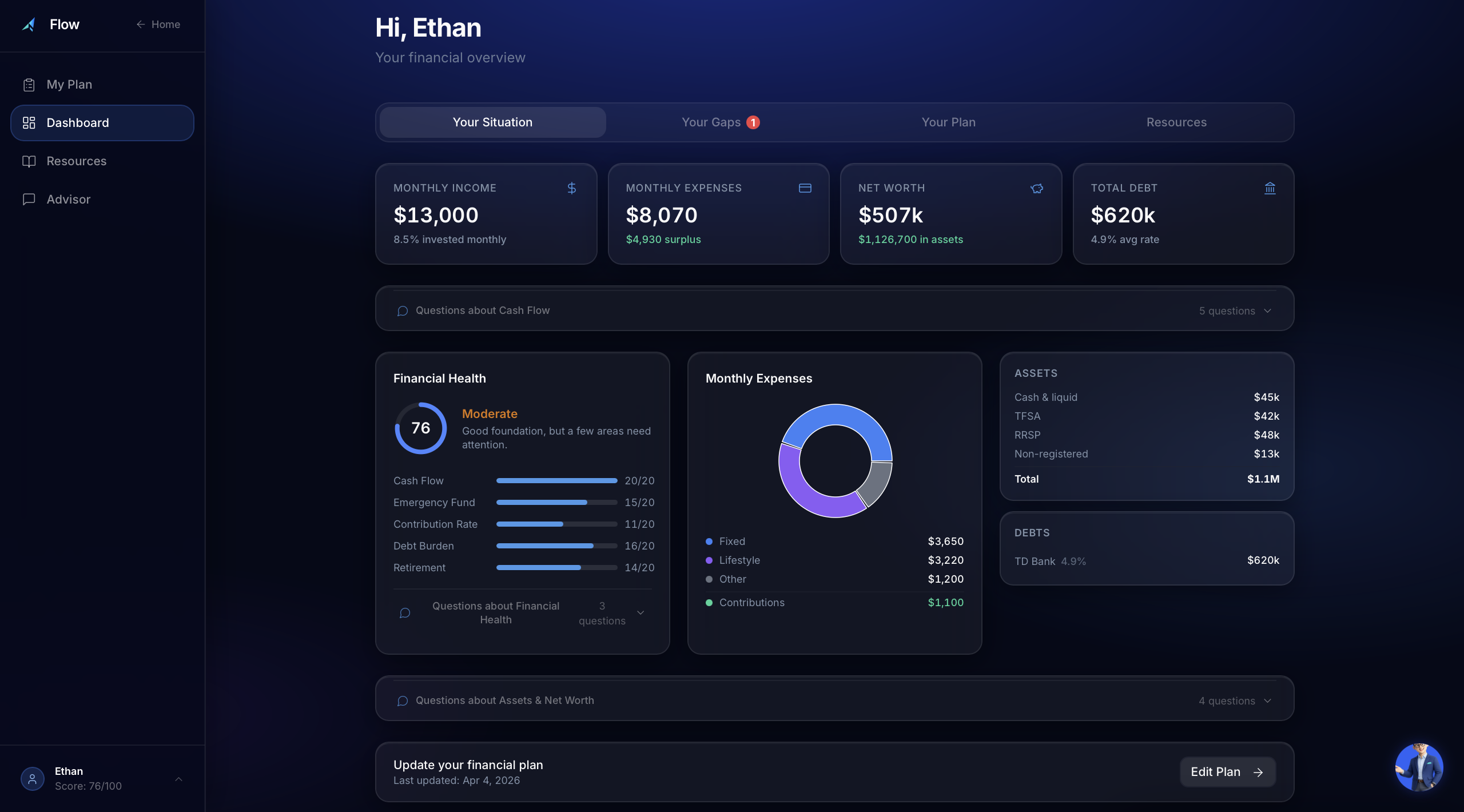Click the Flow logo icon
Screen dimensions: 1464x812
[x=29, y=25]
